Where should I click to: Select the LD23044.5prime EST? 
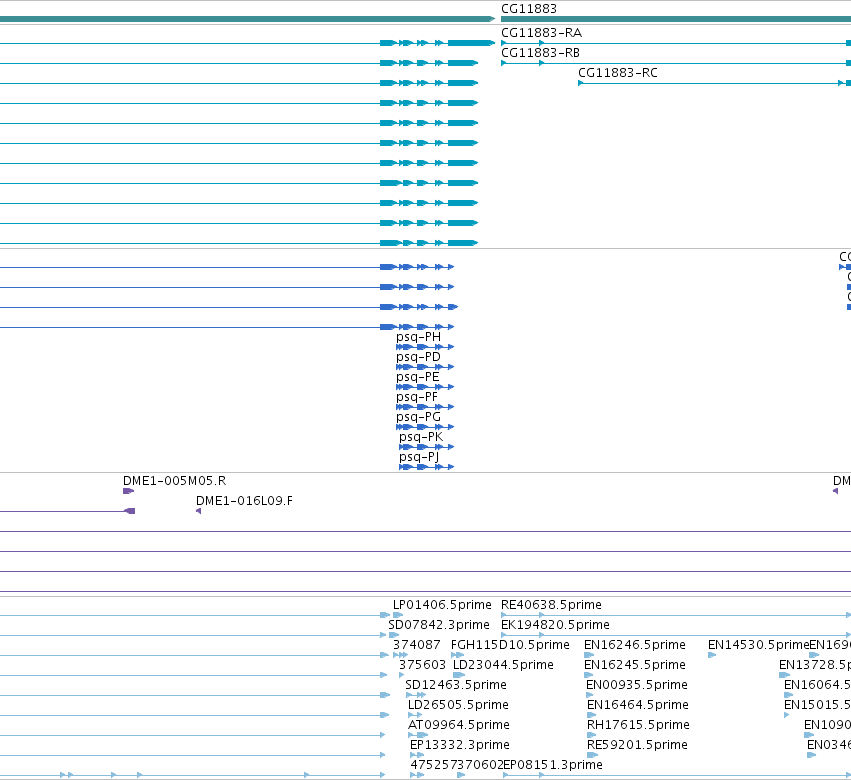503,665
